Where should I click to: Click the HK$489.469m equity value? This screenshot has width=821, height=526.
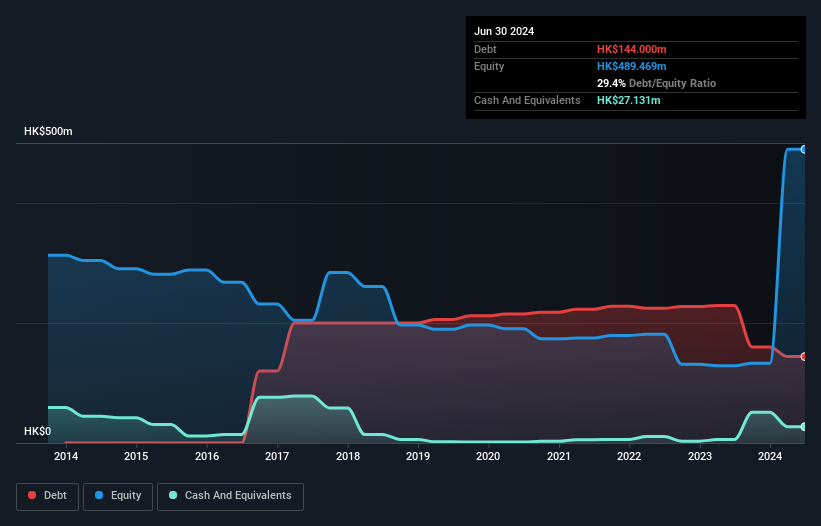tap(631, 66)
